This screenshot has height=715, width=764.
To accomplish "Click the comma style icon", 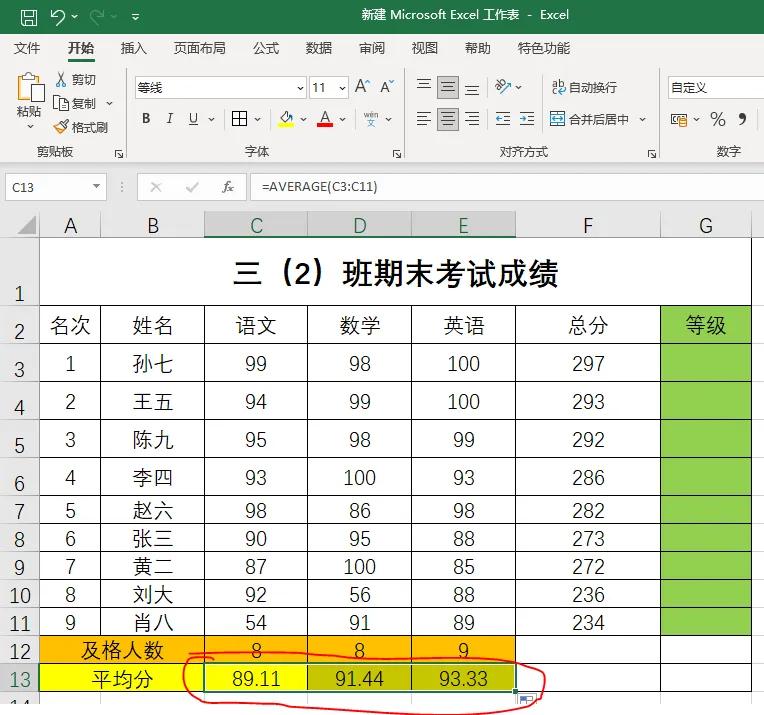I will pyautogui.click(x=742, y=119).
